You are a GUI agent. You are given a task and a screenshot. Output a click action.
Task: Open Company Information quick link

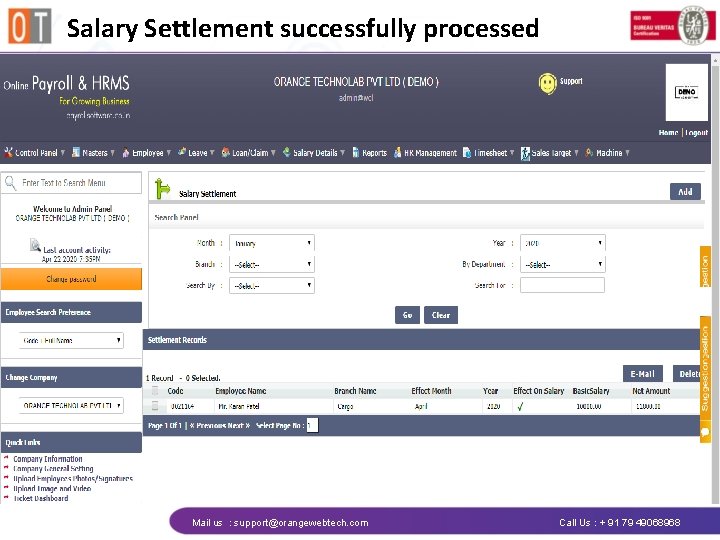point(48,459)
